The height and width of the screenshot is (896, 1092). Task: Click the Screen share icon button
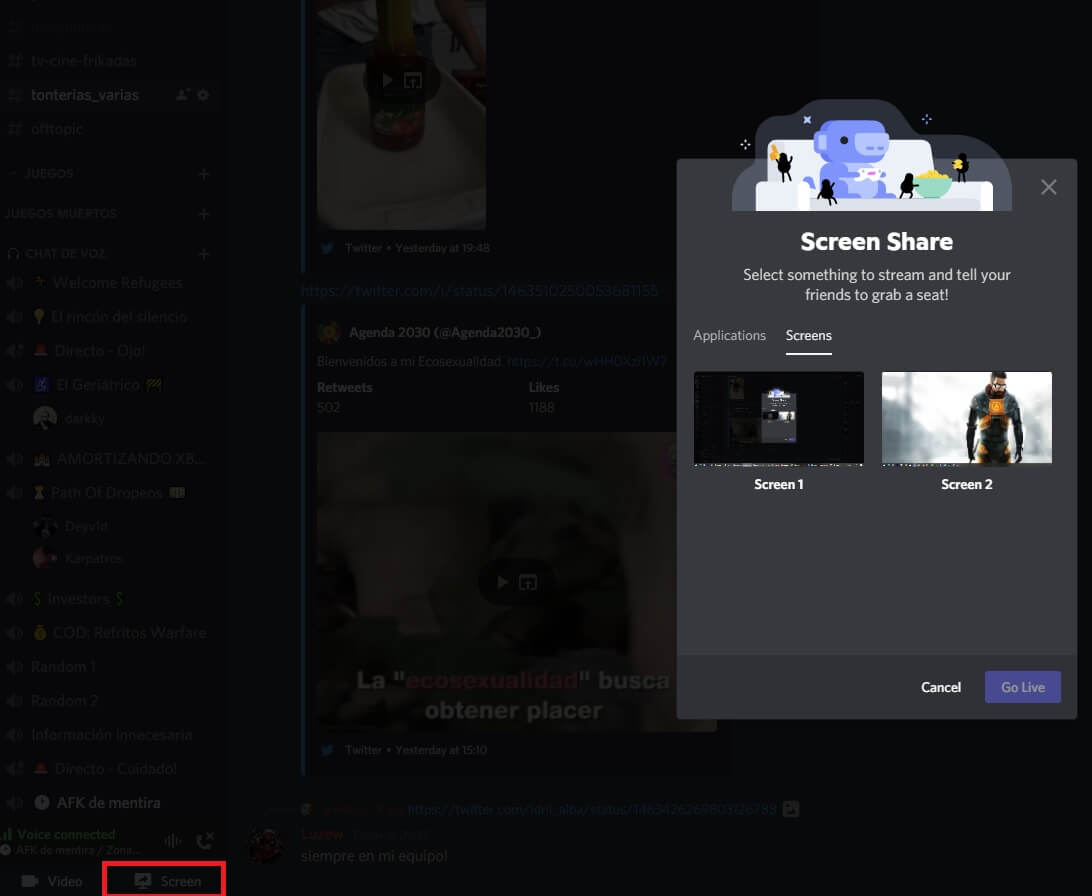pos(167,881)
